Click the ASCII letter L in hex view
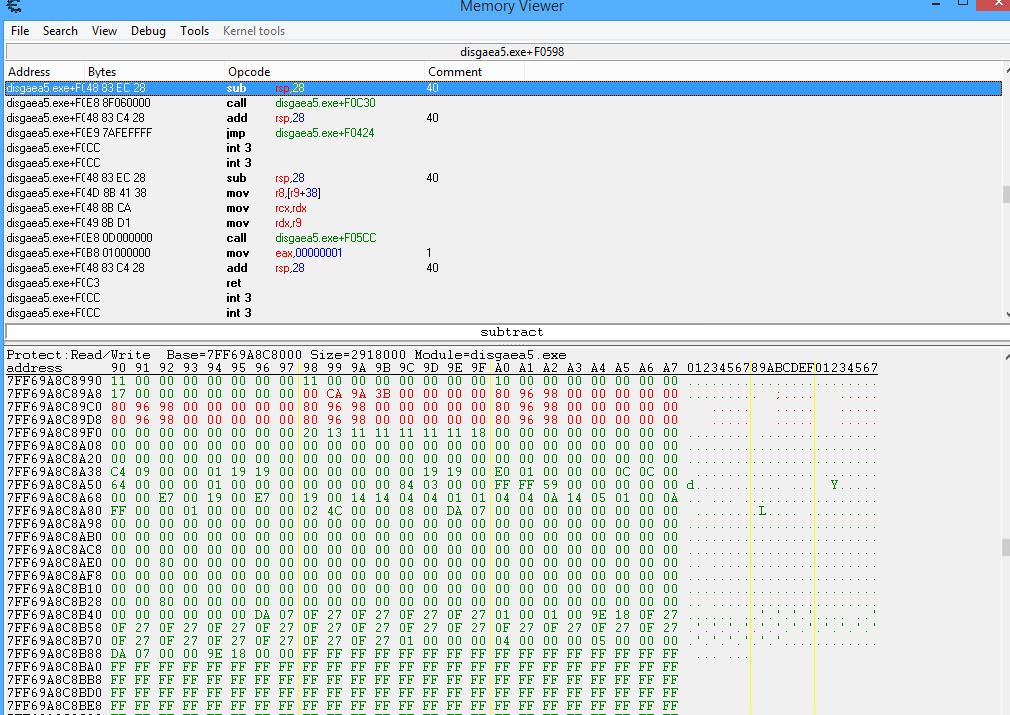The height and width of the screenshot is (715, 1010). point(762,511)
